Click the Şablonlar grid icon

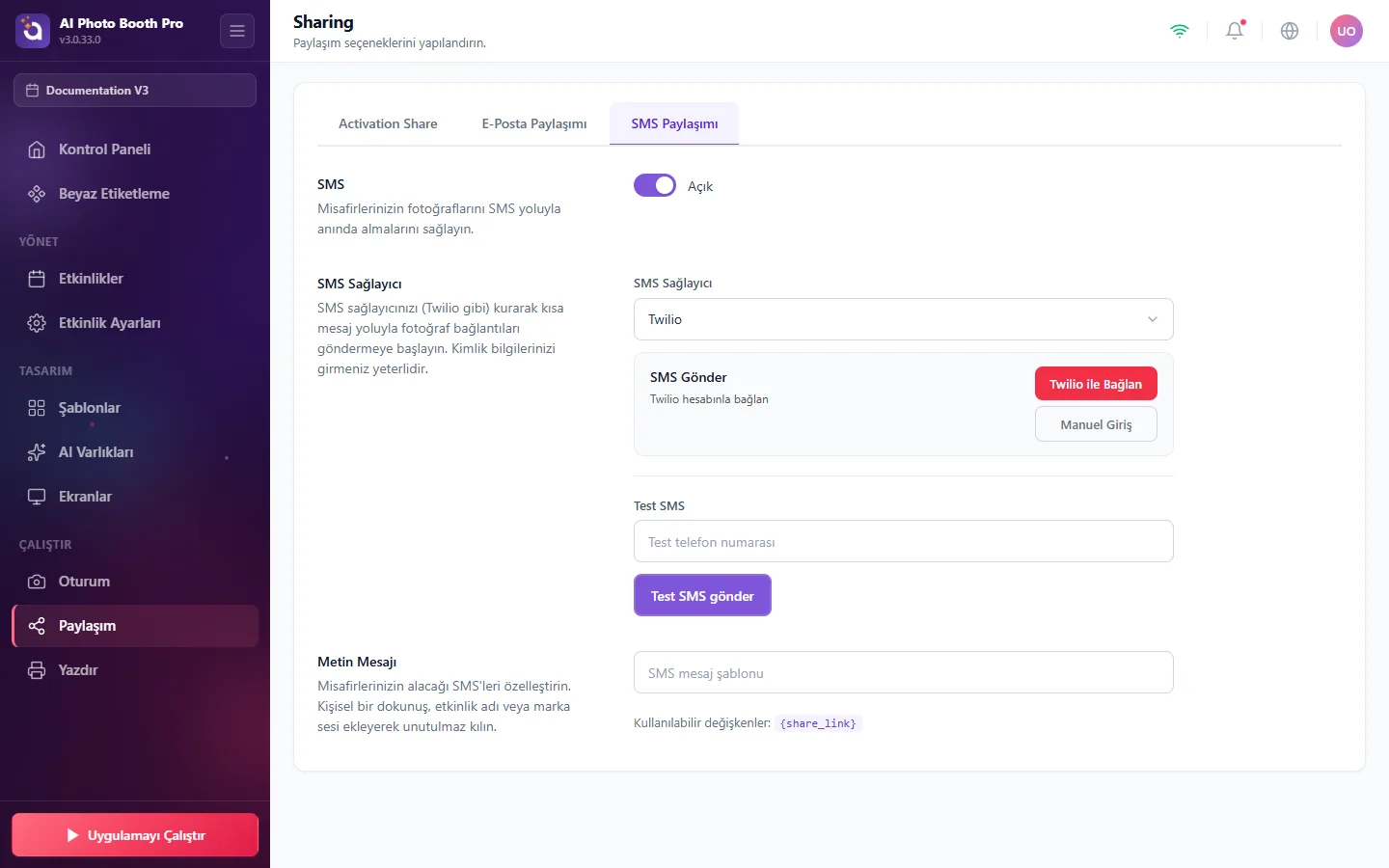(37, 408)
